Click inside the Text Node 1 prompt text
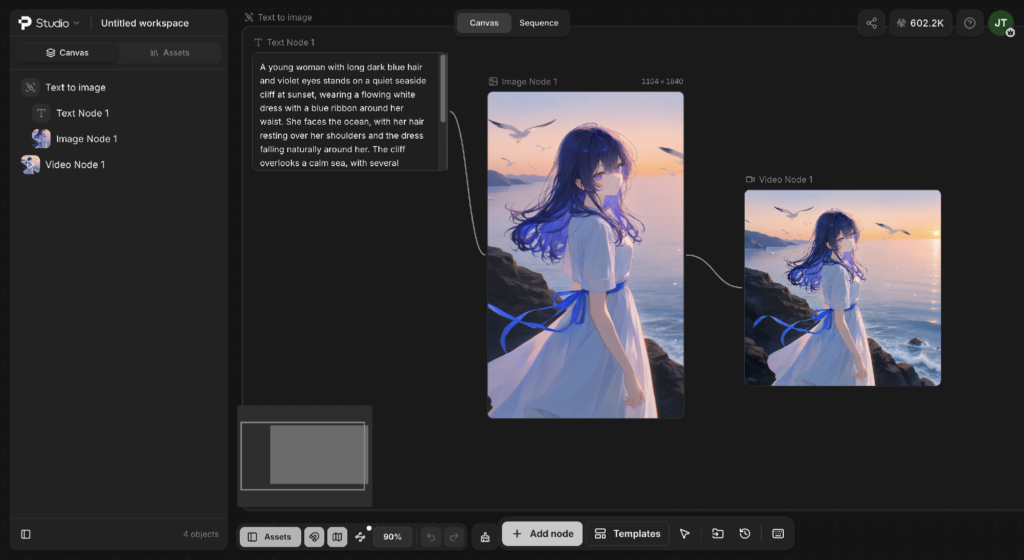 [345, 115]
